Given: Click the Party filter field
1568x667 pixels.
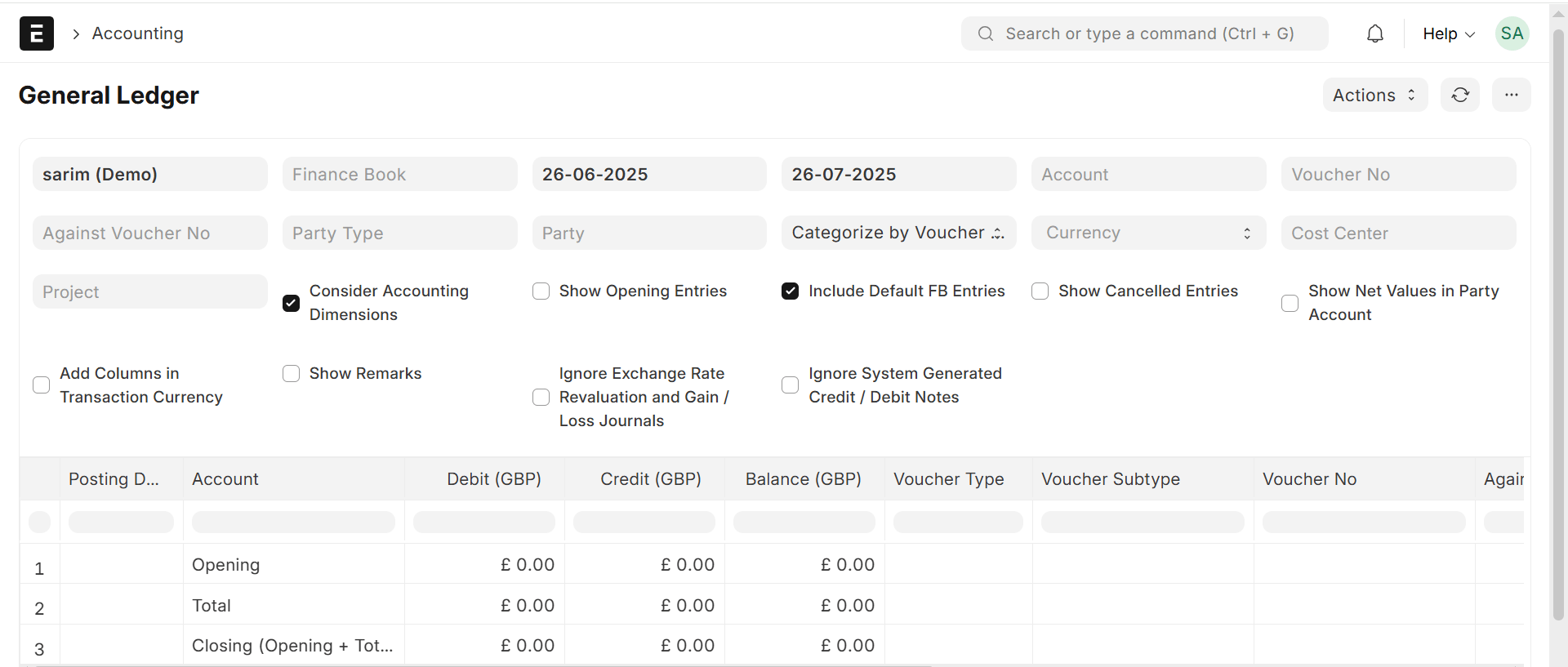Looking at the screenshot, I should pos(649,233).
